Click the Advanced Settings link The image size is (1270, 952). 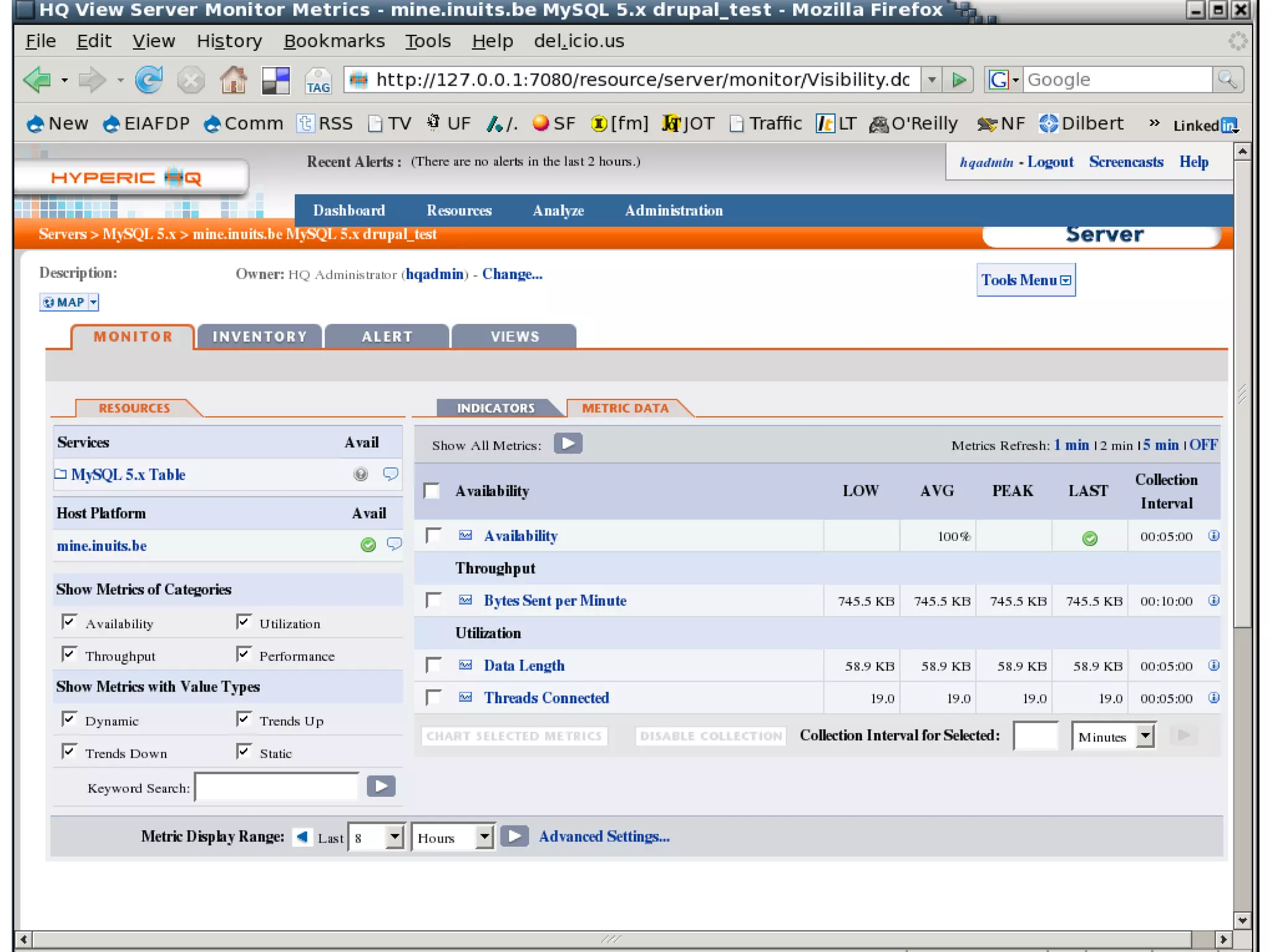[x=603, y=837]
